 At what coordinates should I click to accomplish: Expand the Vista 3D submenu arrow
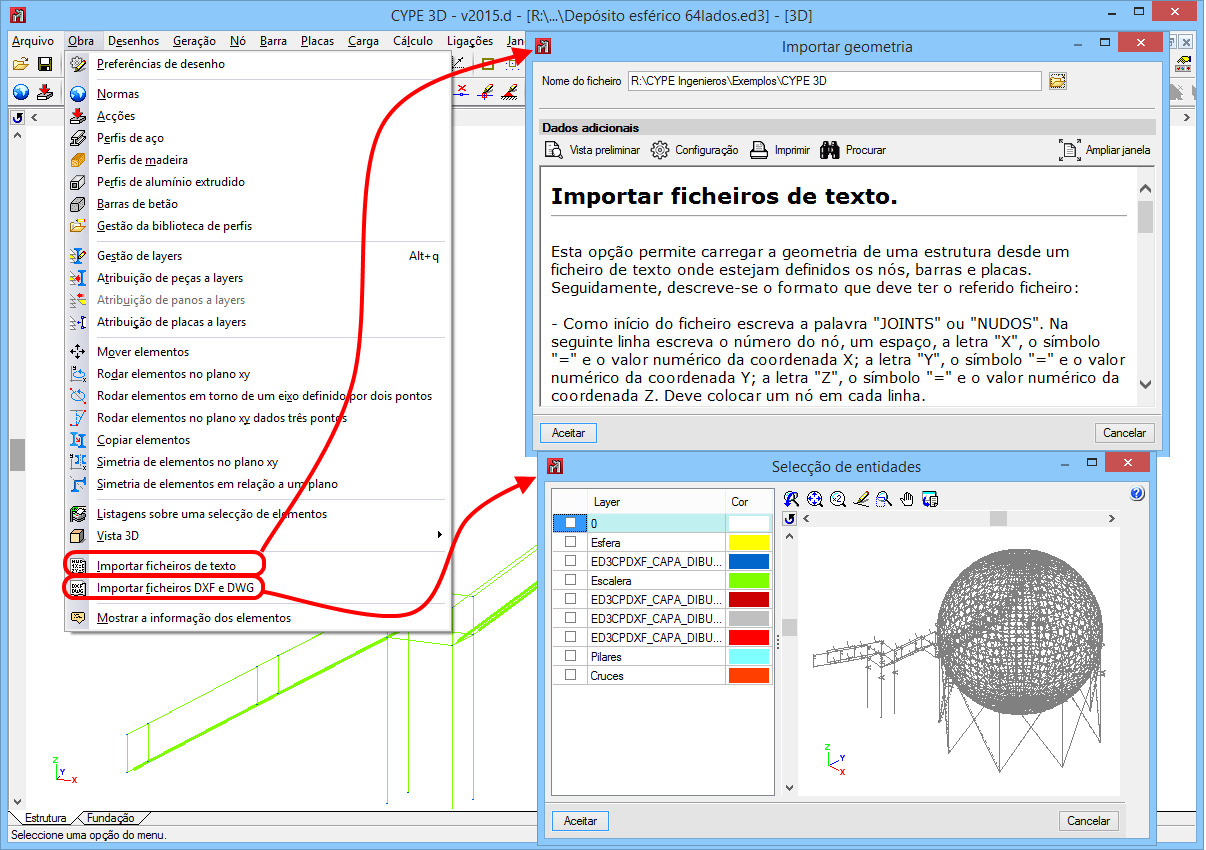440,536
